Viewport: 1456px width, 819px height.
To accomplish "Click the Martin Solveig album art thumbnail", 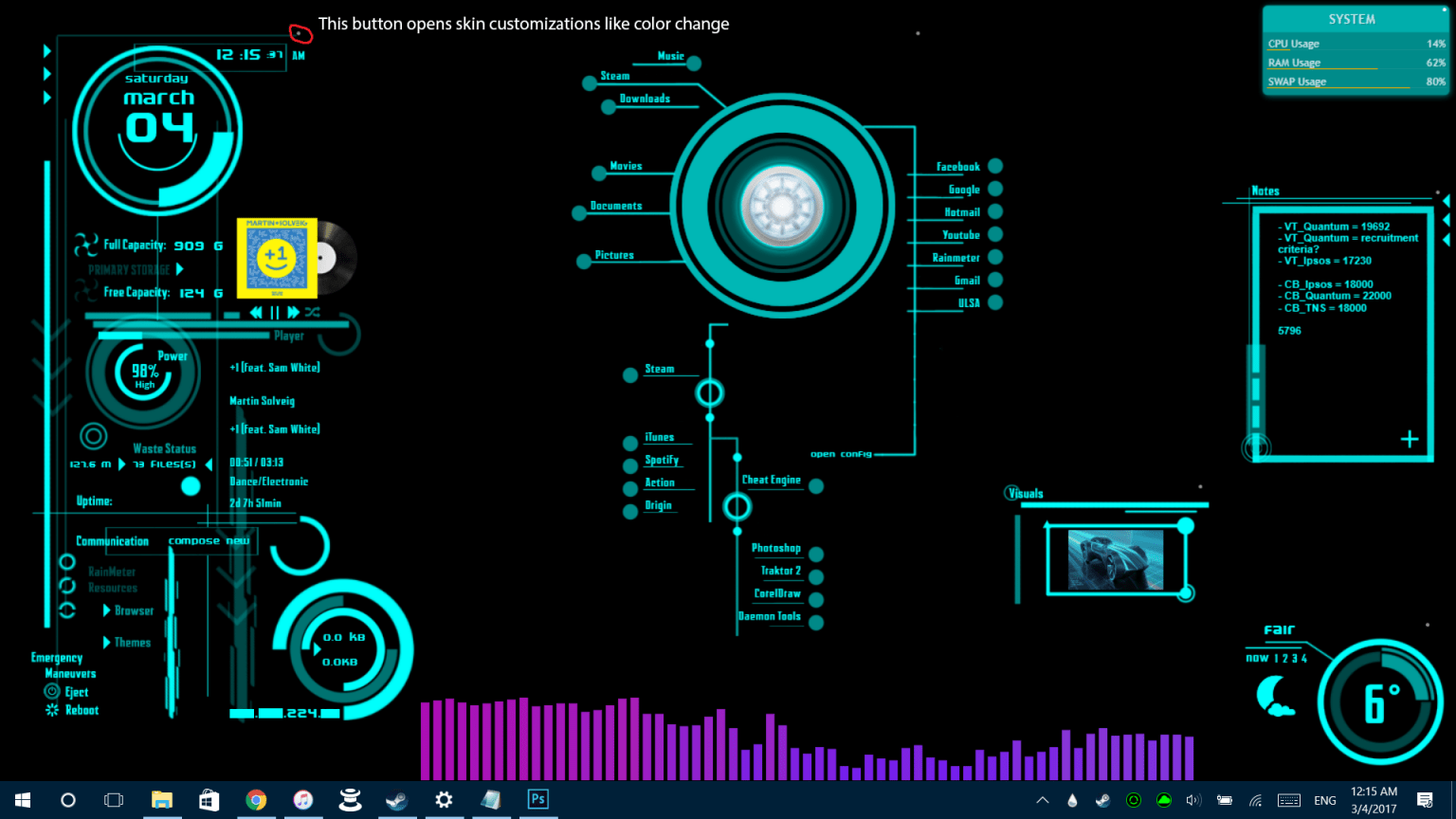I will [x=275, y=258].
